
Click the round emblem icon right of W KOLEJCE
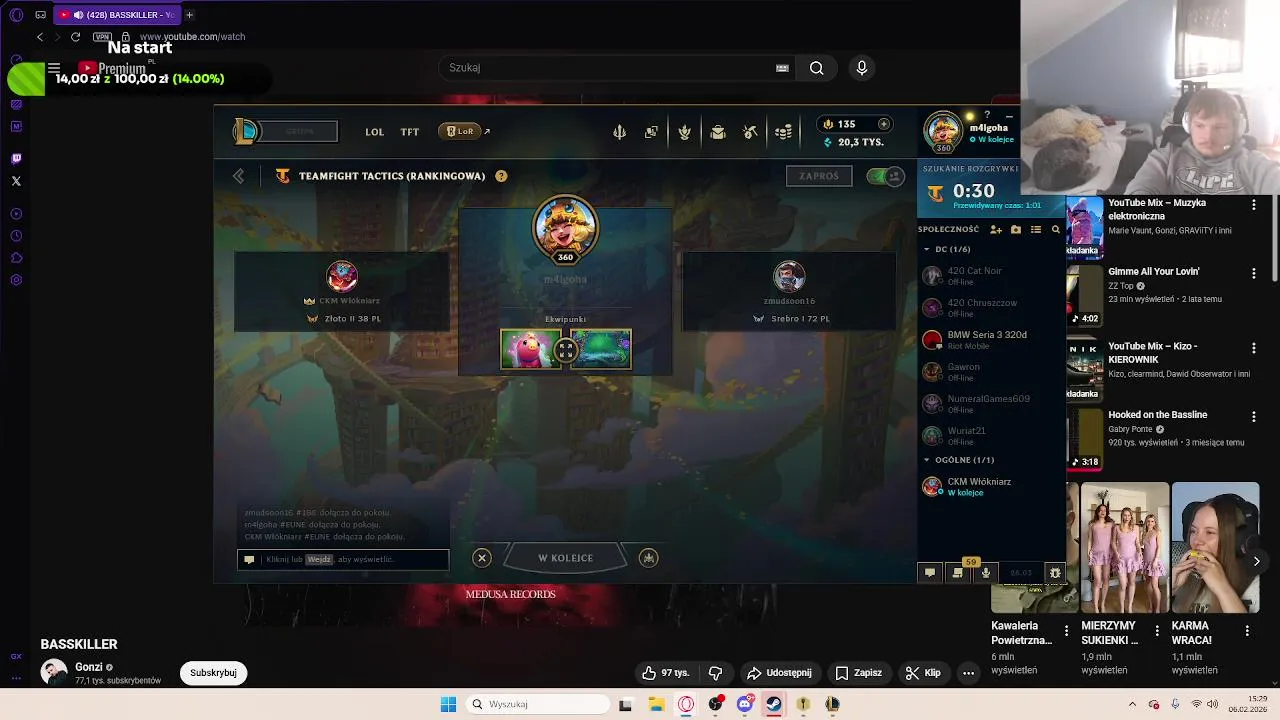coord(649,558)
